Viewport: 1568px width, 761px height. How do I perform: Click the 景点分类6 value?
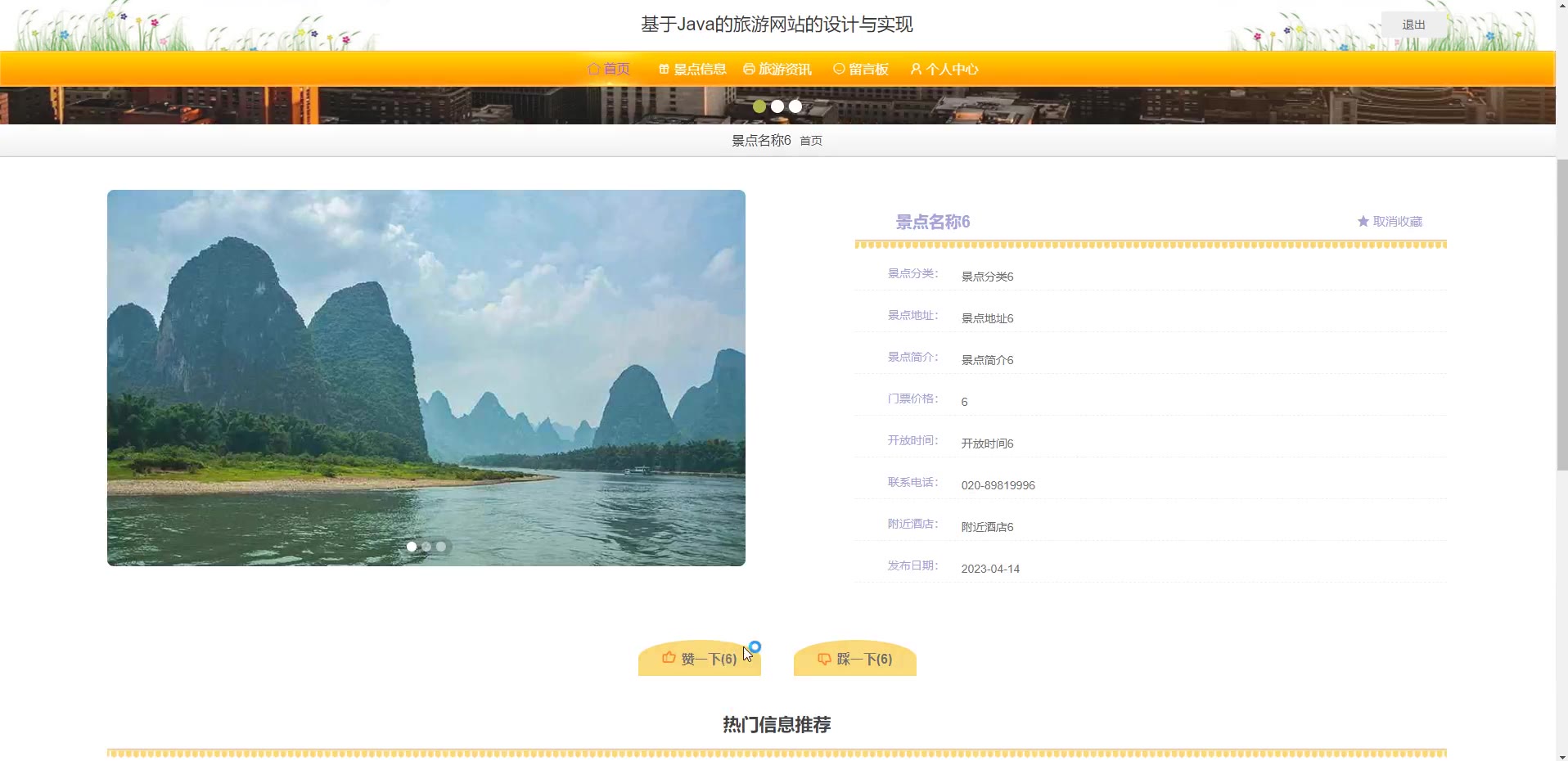(x=987, y=277)
